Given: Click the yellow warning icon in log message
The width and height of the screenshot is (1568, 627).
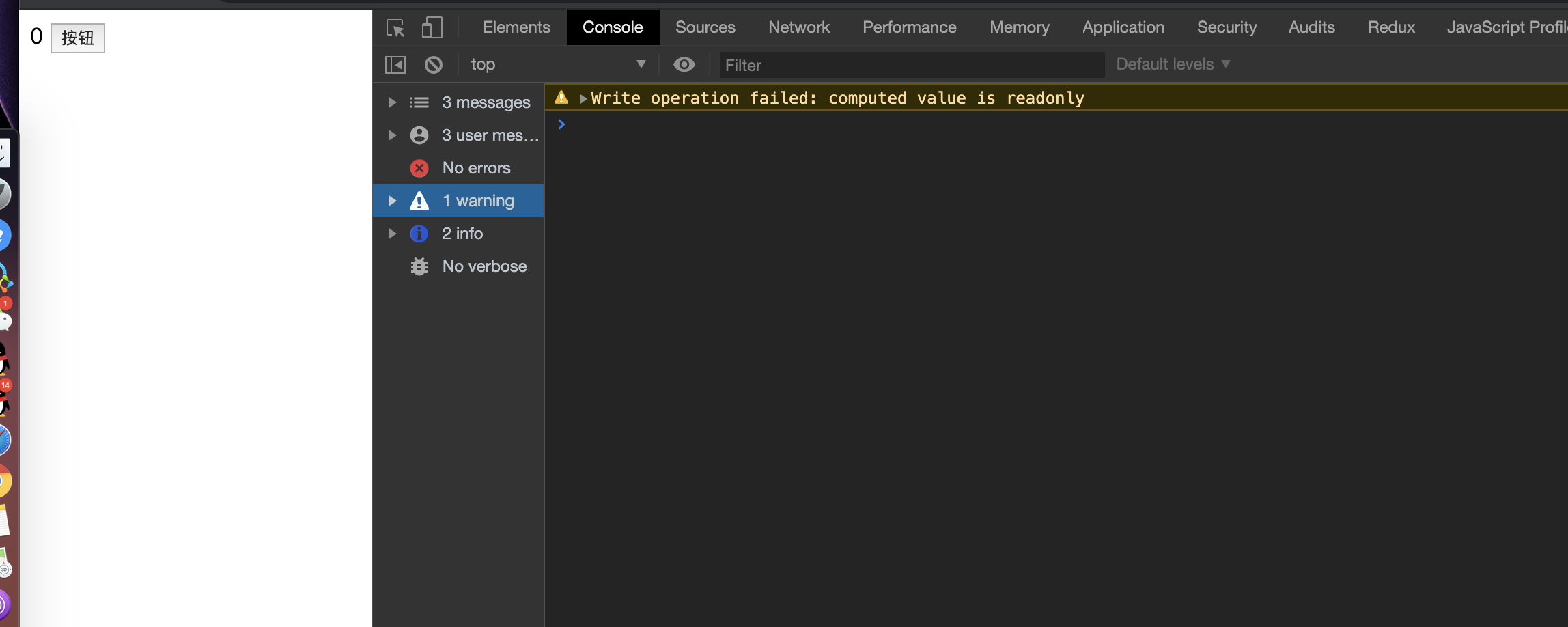Looking at the screenshot, I should click(x=561, y=98).
